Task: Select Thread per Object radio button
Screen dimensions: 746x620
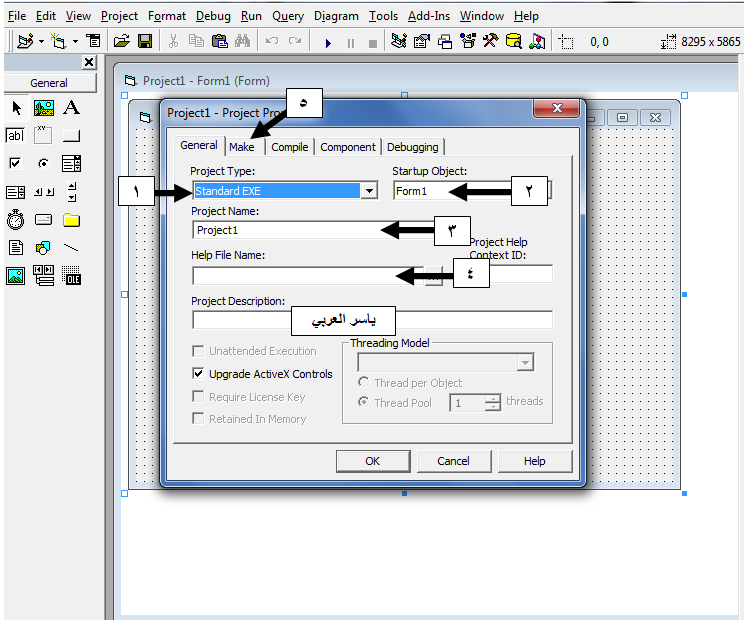Action: tap(363, 382)
